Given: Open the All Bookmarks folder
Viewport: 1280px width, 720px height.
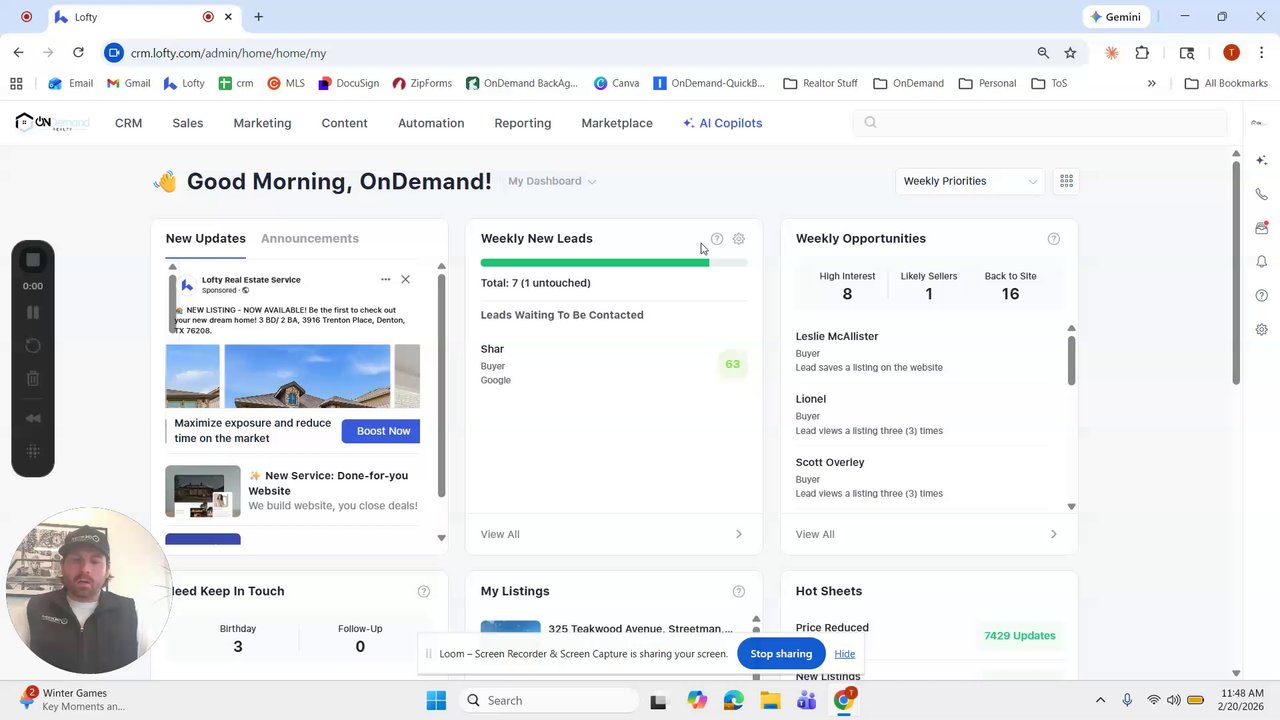Looking at the screenshot, I should tap(1226, 83).
